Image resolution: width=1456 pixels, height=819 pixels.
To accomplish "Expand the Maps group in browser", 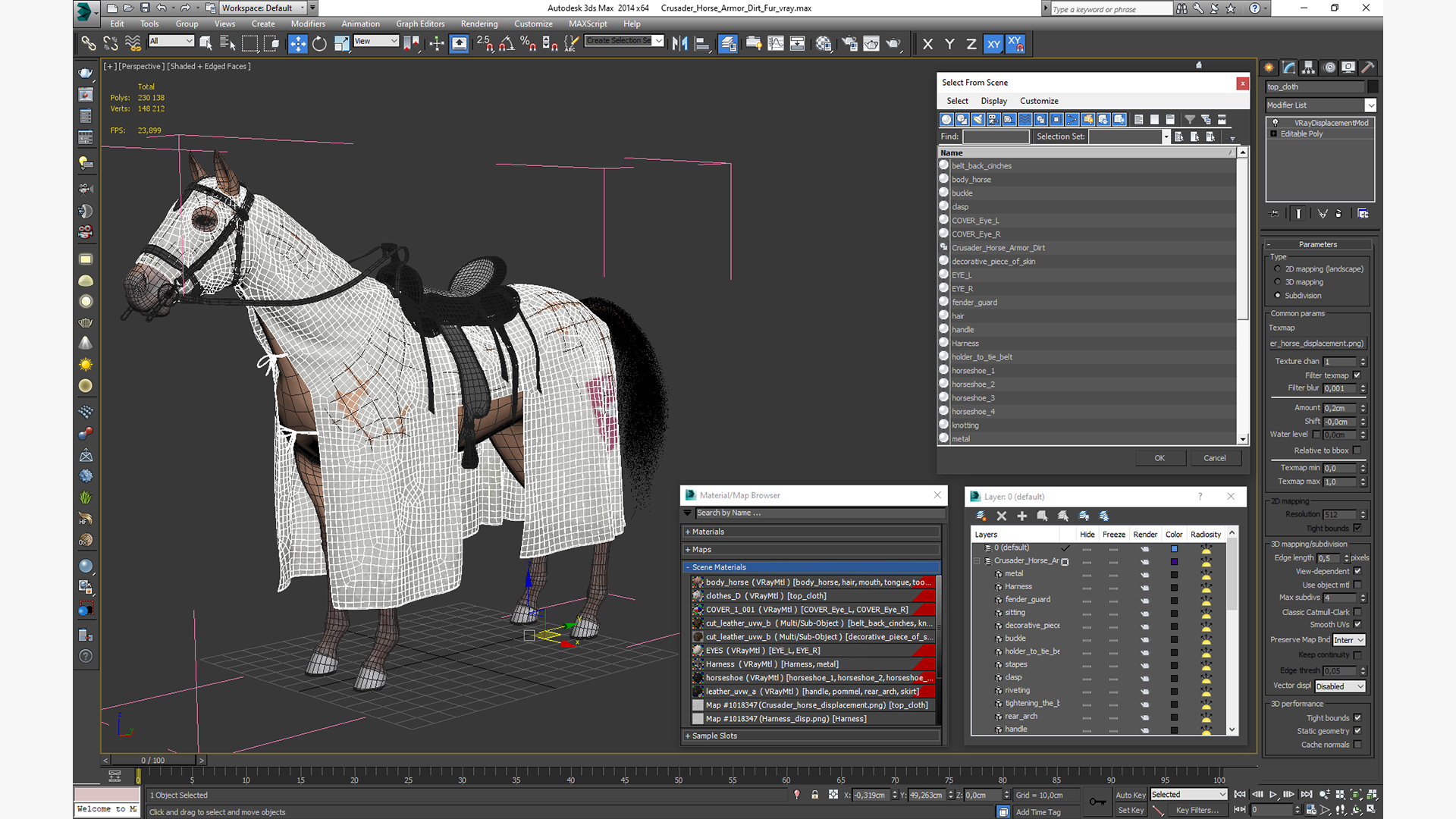I will pos(811,550).
